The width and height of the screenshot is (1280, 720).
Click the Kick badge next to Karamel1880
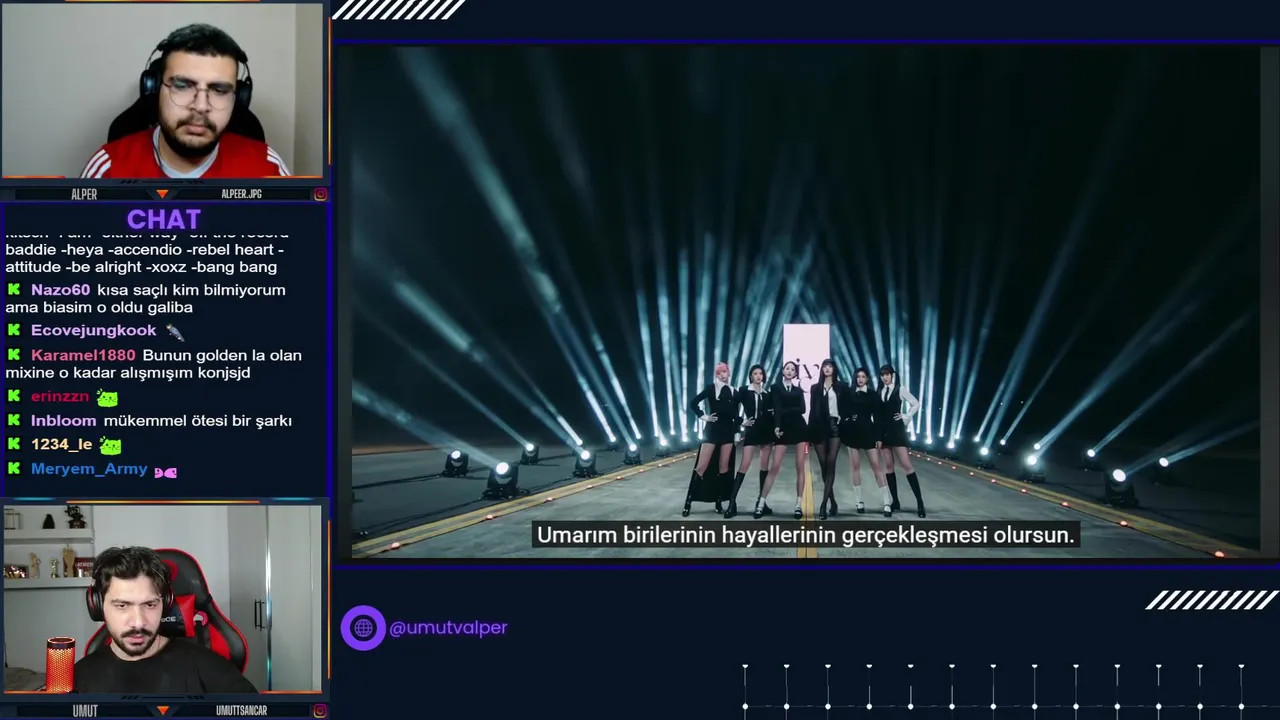(14, 355)
